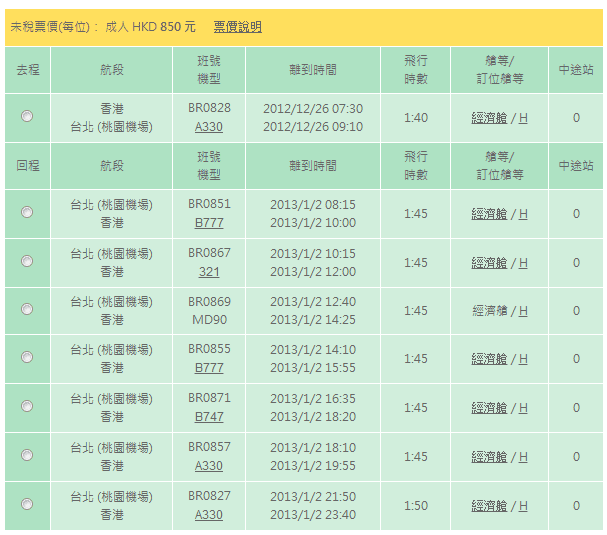This screenshot has width=607, height=535.
Task: Open A330 link under flight BR0857
Action: [209, 466]
